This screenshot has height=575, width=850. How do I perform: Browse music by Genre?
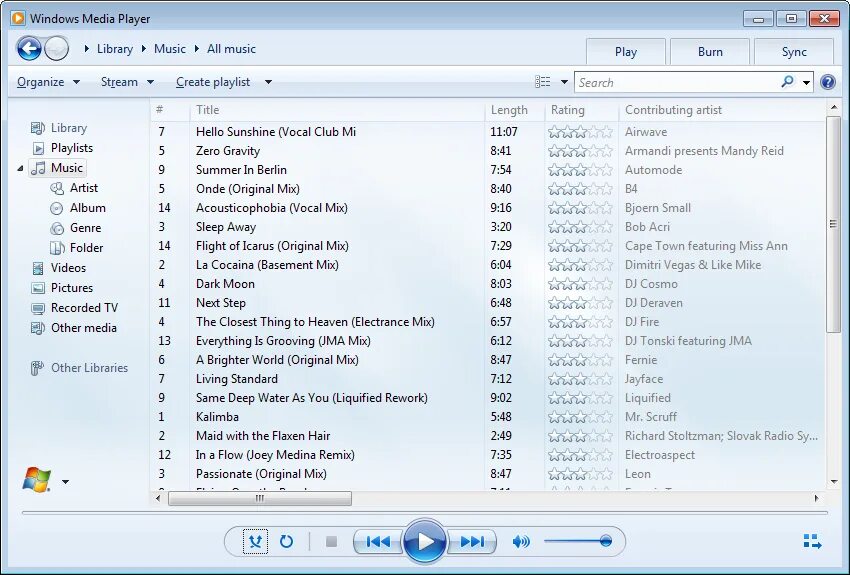point(75,228)
